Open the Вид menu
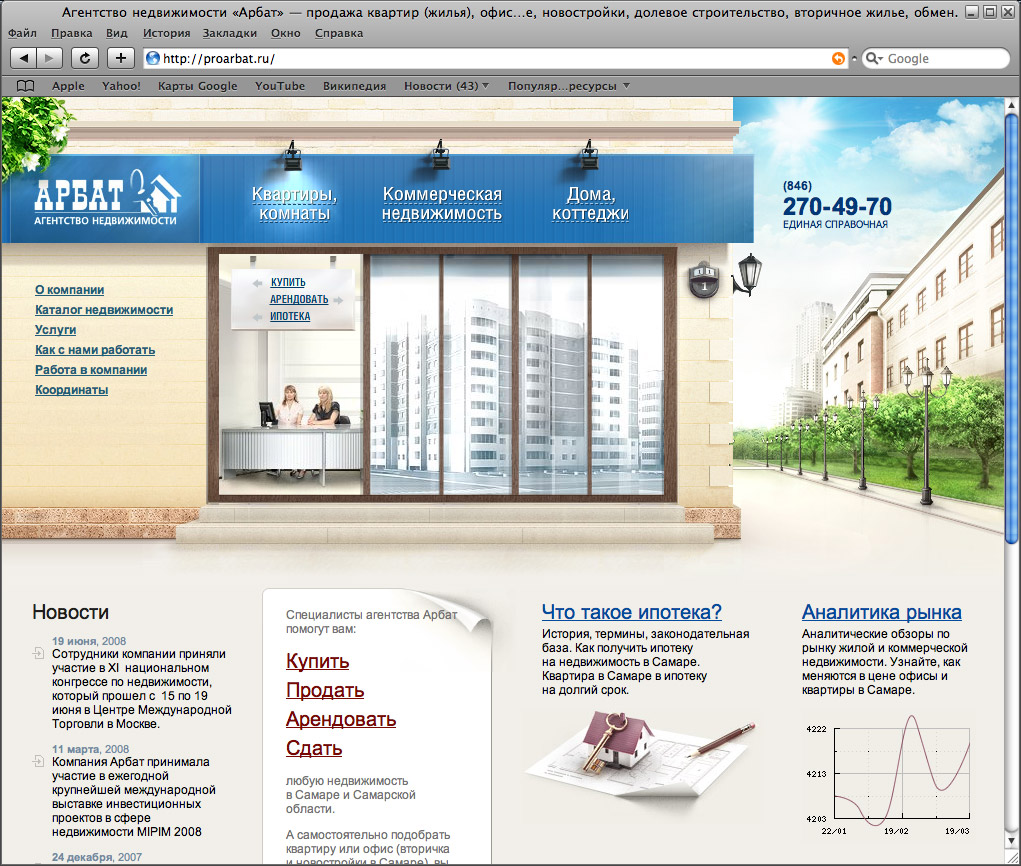The height and width of the screenshot is (866, 1021). click(117, 33)
